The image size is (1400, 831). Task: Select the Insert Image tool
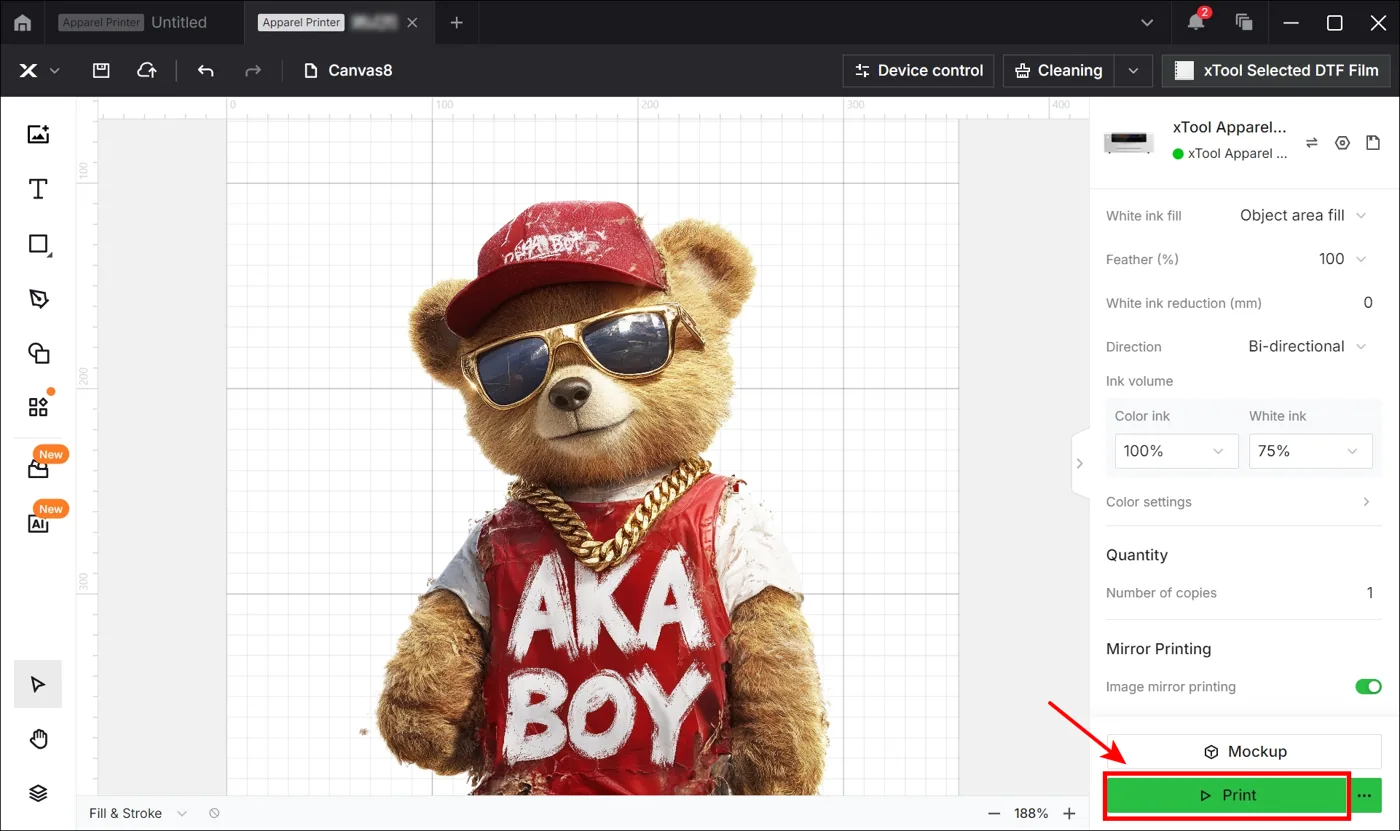(x=38, y=134)
